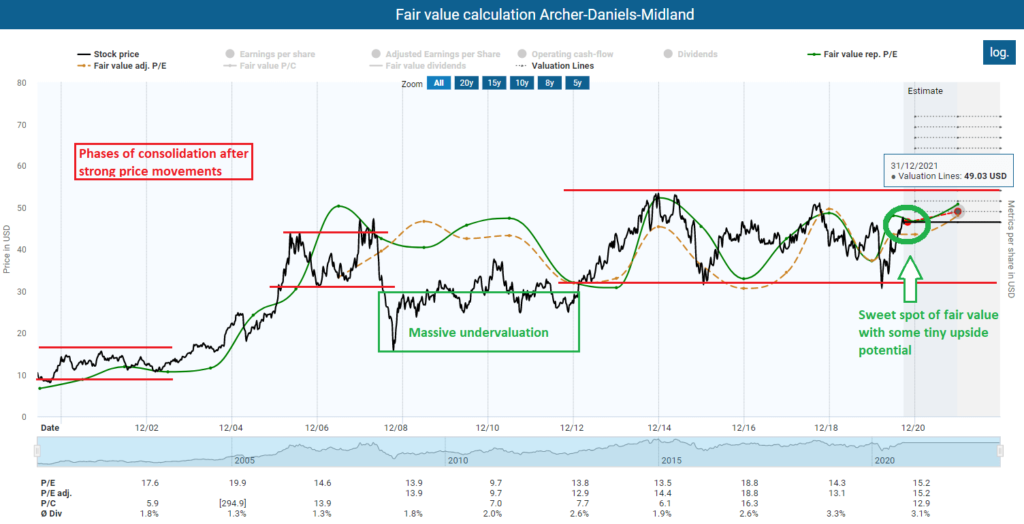The width and height of the screenshot is (1024, 524).
Task: Click the 2010 label in the navigator
Action: (x=456, y=461)
